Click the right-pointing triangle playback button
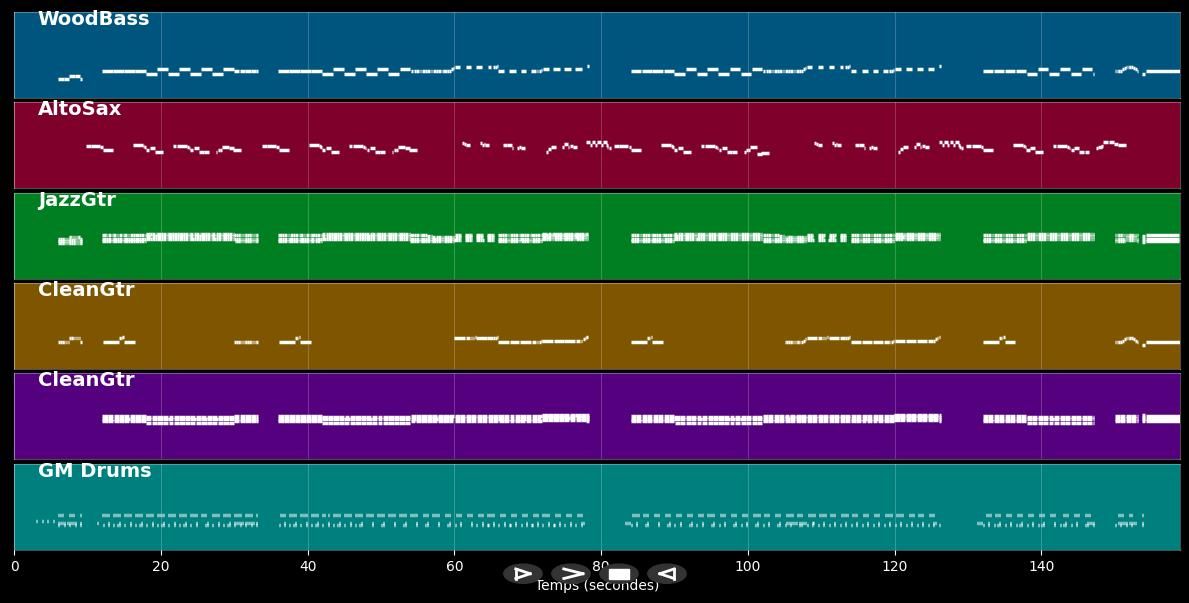This screenshot has height=603, width=1189. [x=522, y=574]
